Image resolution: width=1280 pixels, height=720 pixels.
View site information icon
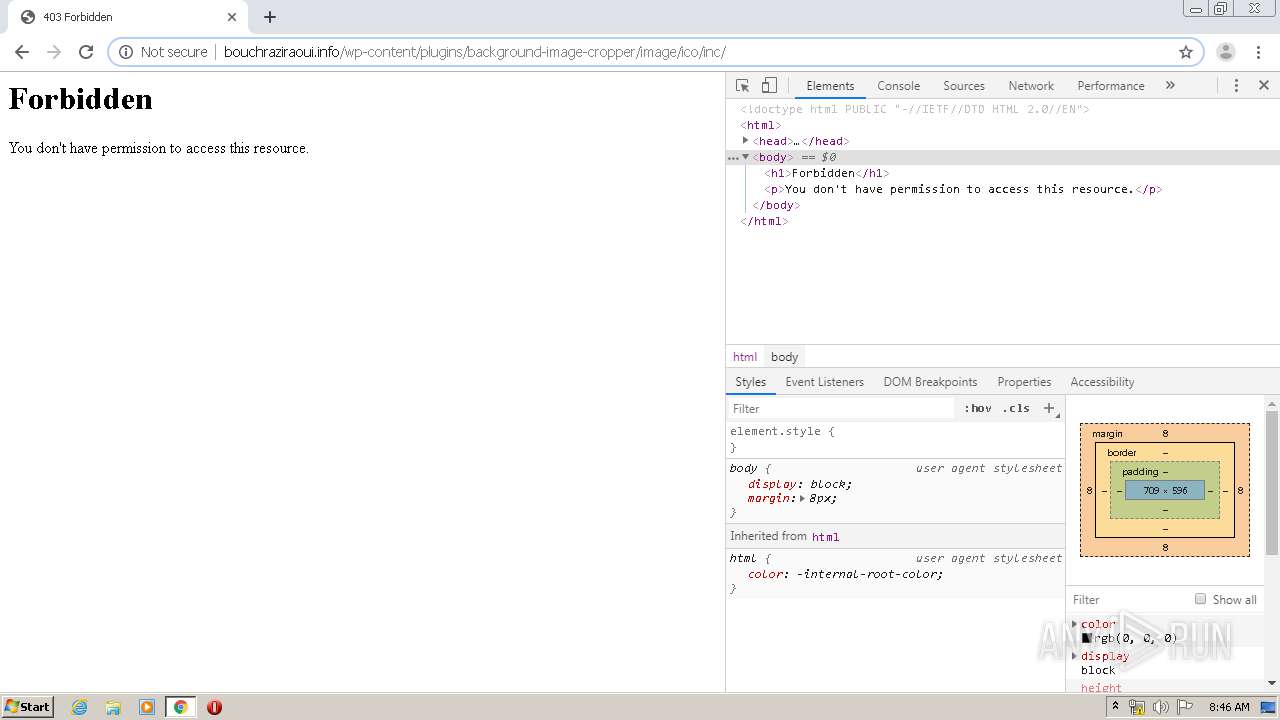(126, 52)
